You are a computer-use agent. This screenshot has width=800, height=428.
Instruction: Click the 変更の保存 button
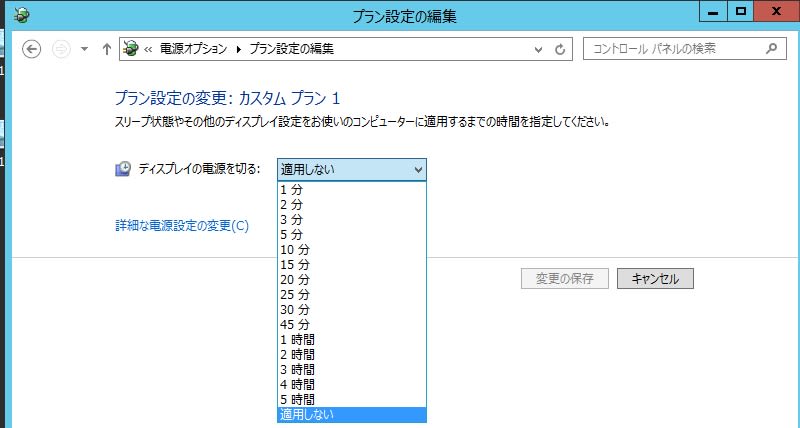[565, 279]
